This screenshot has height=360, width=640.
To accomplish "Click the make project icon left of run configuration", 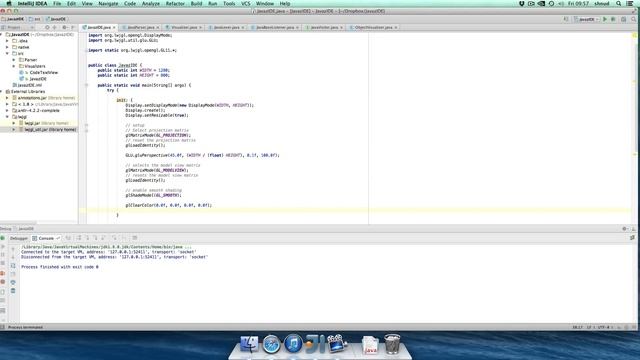I will pos(566,19).
